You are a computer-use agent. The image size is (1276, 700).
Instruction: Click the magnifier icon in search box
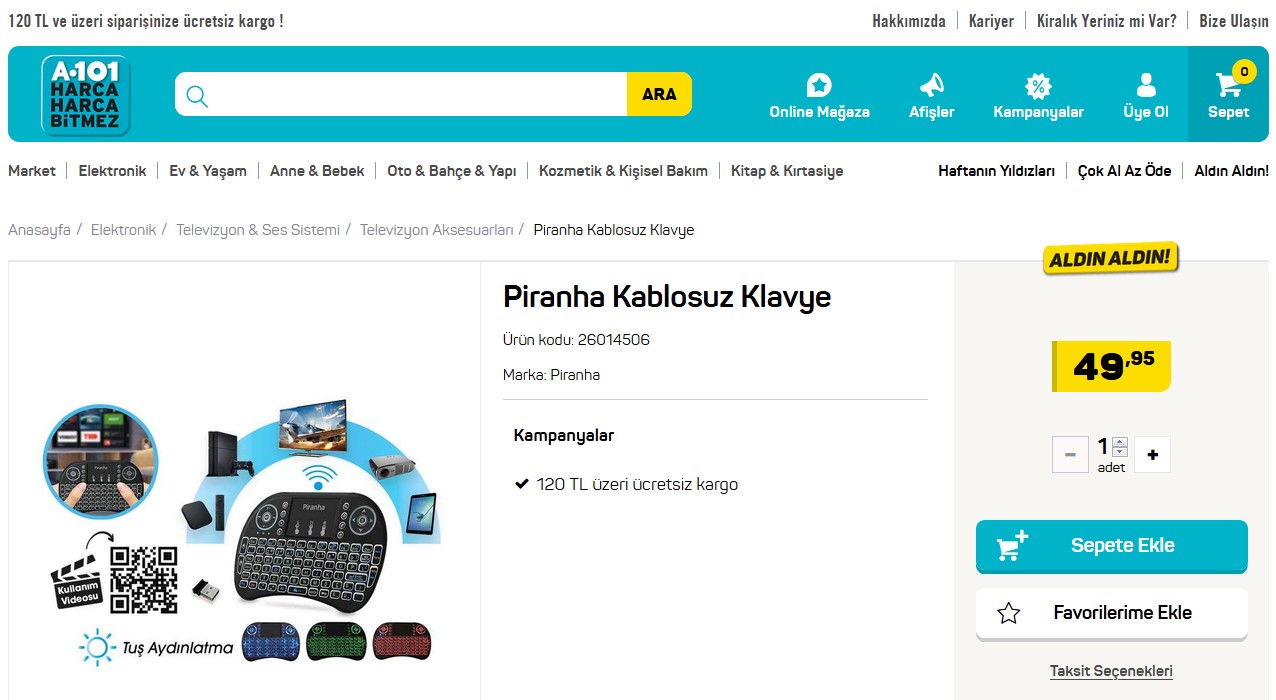(x=197, y=95)
